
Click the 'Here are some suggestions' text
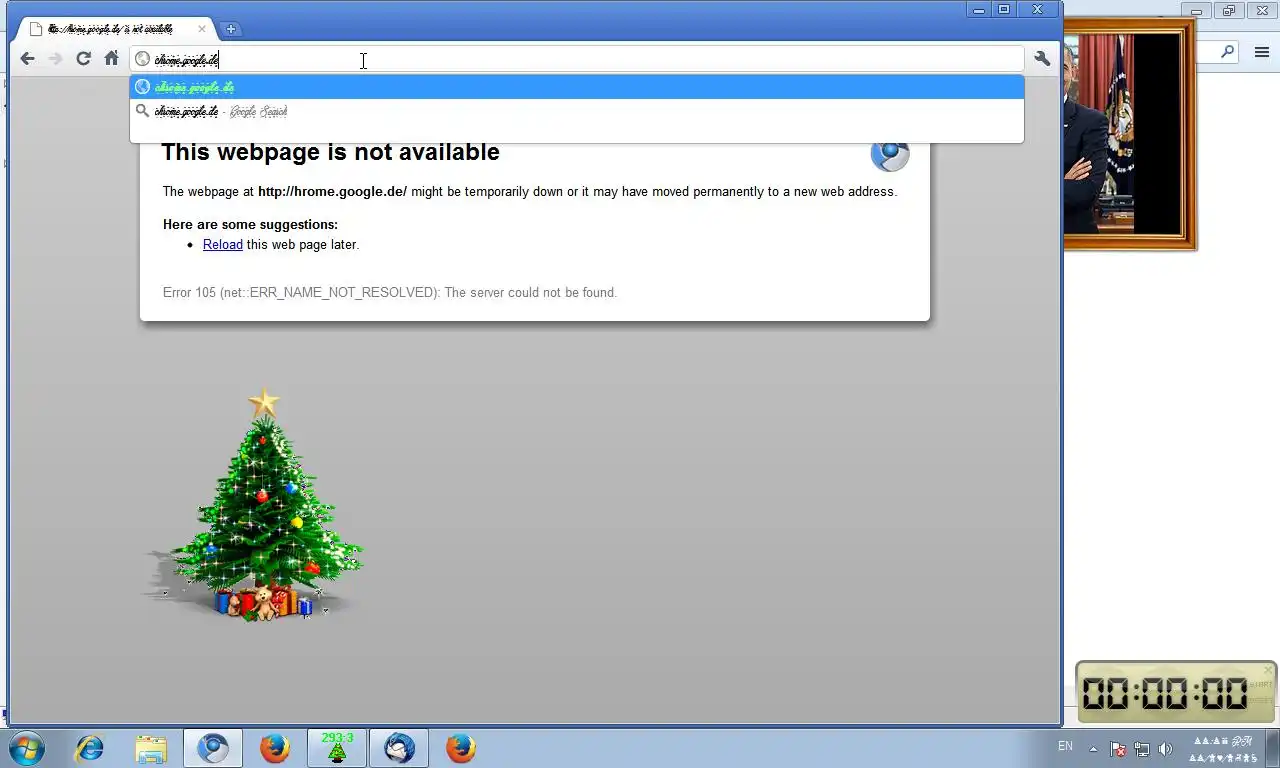pos(250,225)
